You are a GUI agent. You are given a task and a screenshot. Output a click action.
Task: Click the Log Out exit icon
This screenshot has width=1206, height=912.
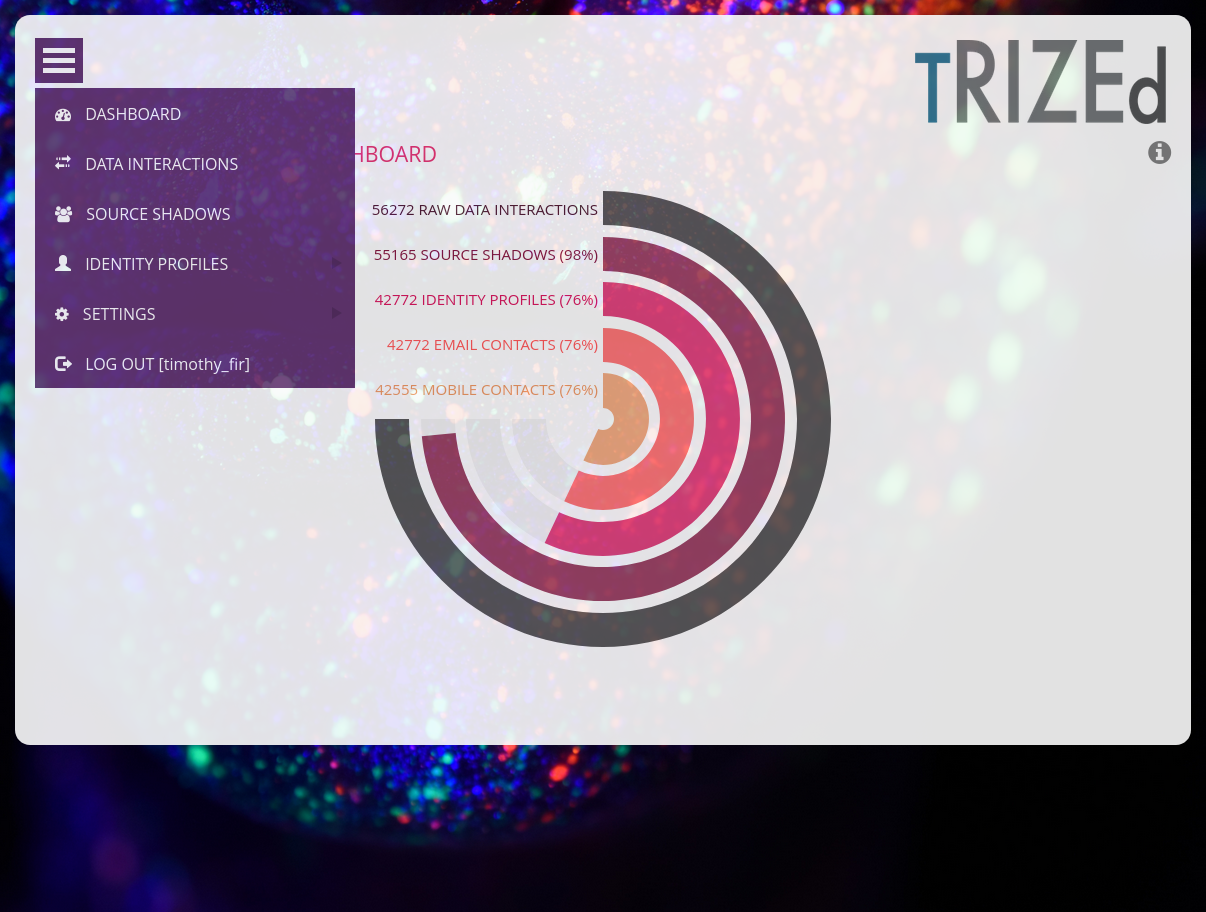(63, 364)
